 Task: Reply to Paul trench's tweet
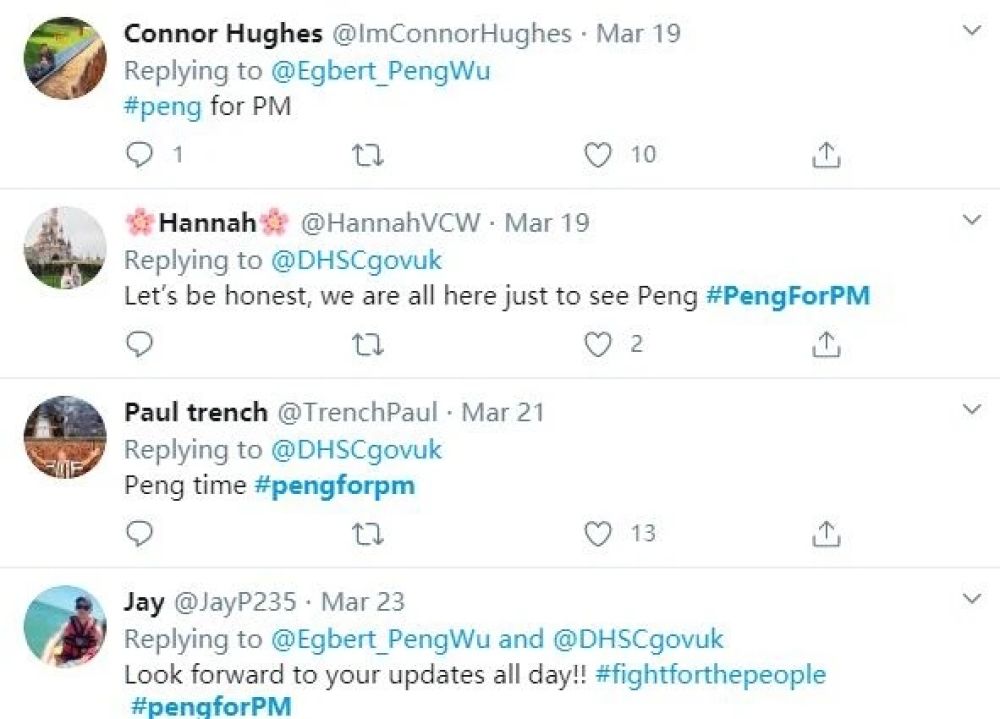pos(142,534)
